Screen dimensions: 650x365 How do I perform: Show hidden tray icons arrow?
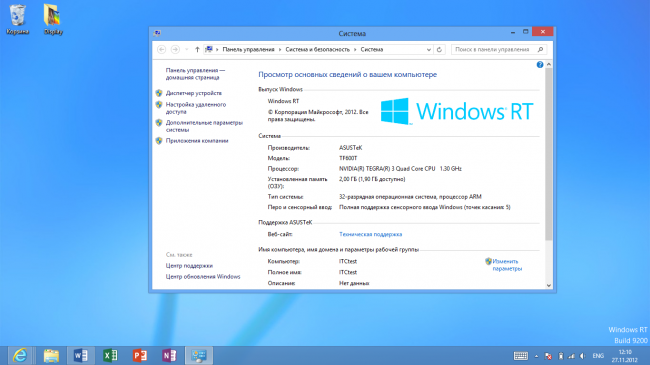tap(536, 356)
